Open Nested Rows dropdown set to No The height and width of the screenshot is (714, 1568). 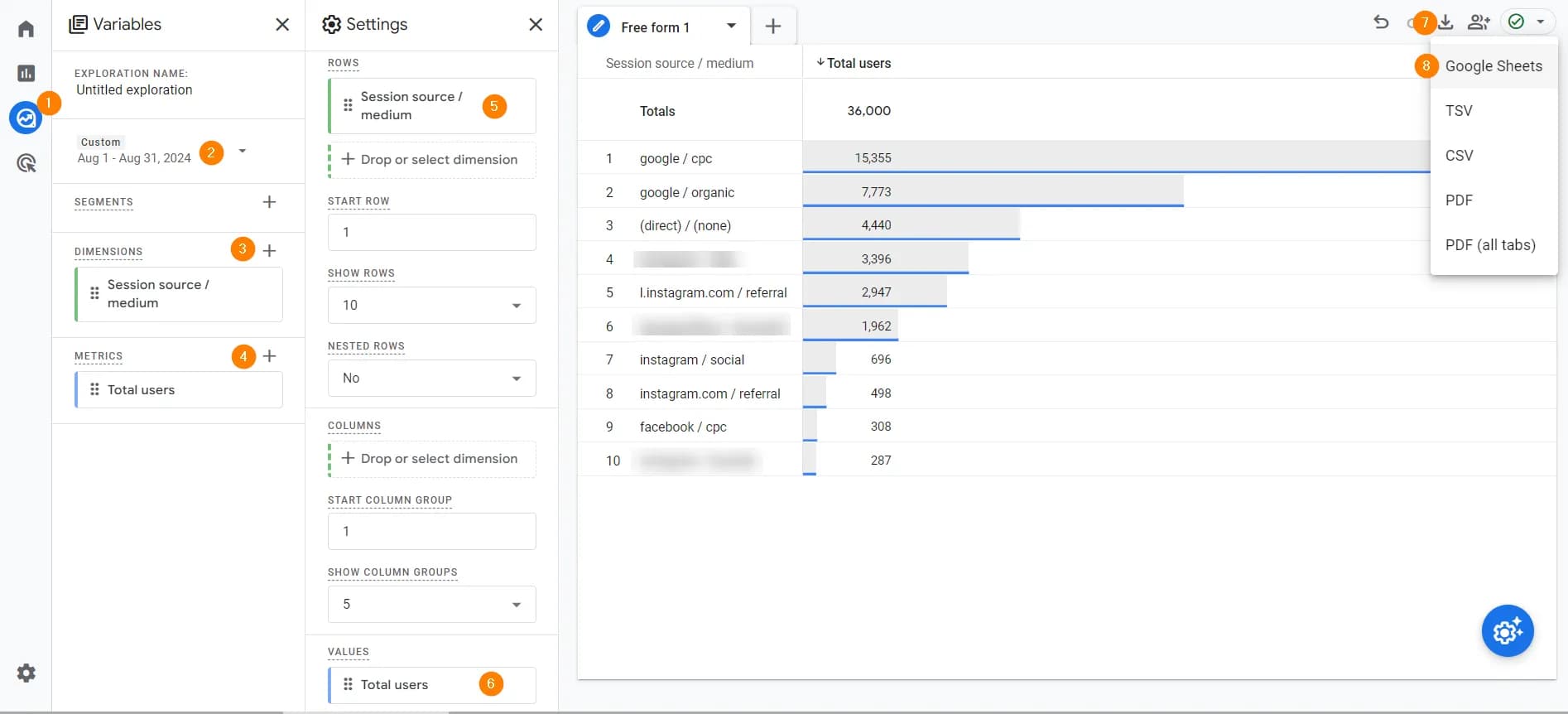[x=432, y=378]
